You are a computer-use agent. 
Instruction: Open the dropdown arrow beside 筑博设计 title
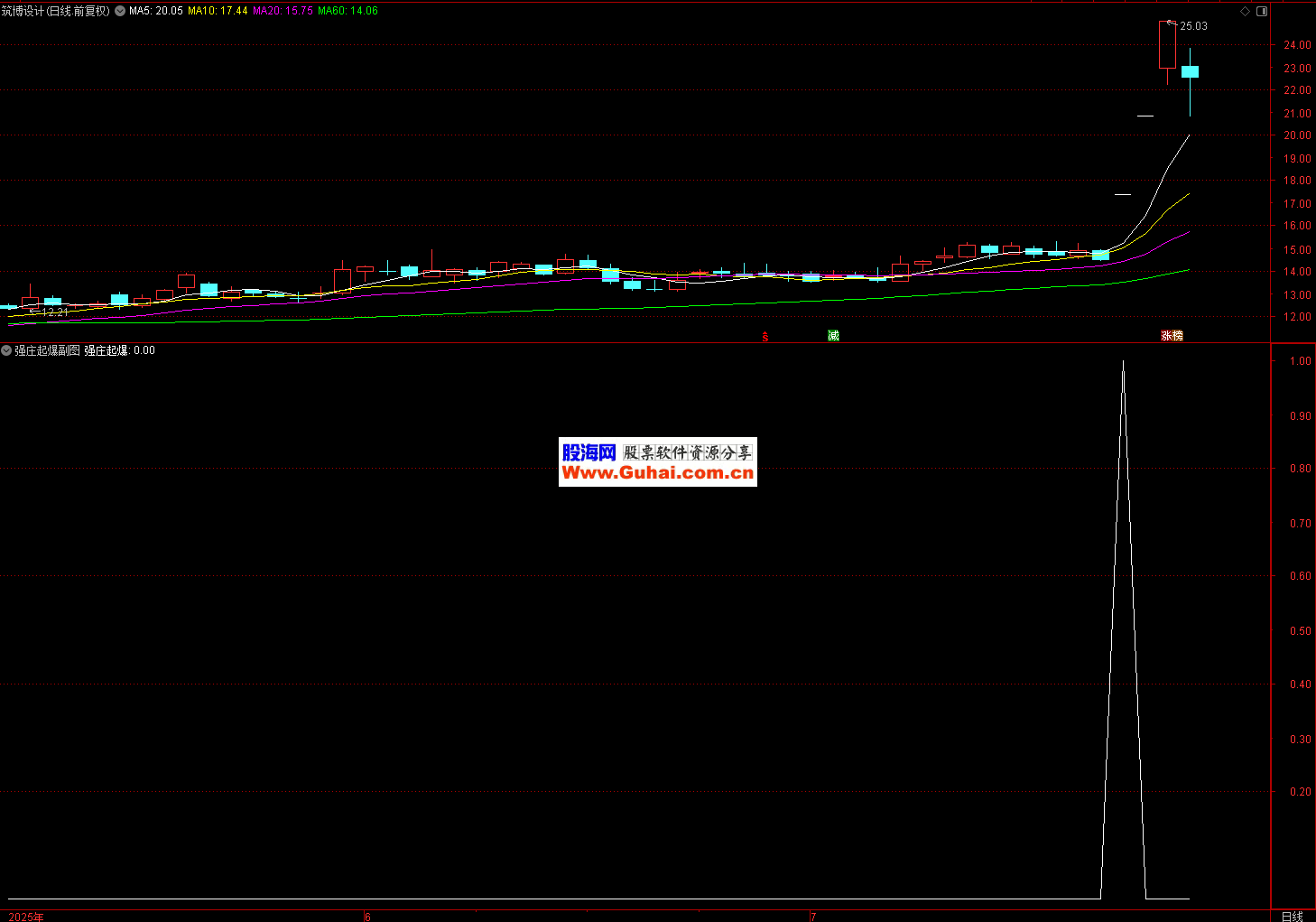pyautogui.click(x=120, y=11)
